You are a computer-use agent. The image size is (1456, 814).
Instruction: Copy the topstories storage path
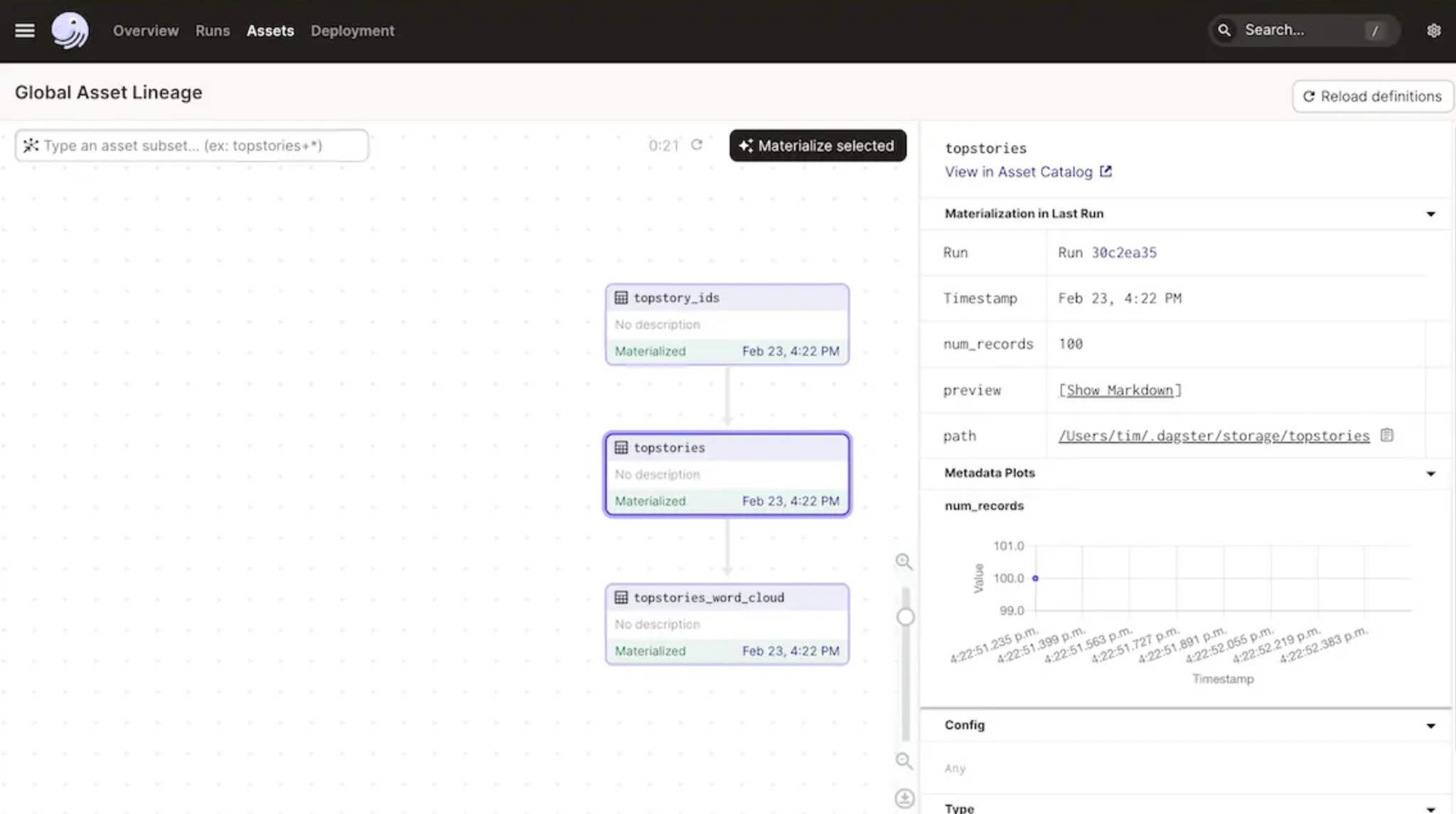1386,435
